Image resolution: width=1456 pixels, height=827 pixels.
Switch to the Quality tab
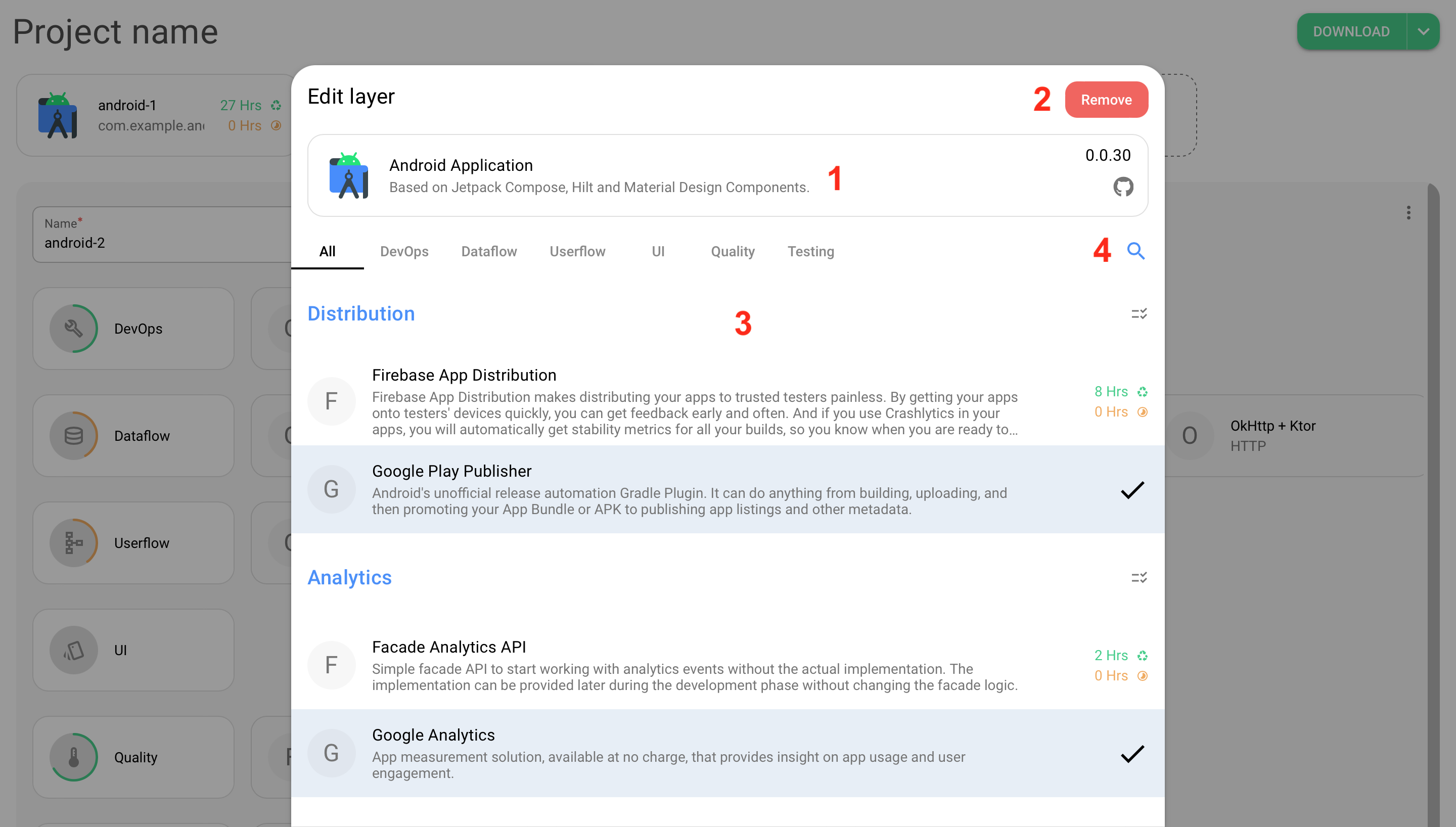(x=733, y=251)
